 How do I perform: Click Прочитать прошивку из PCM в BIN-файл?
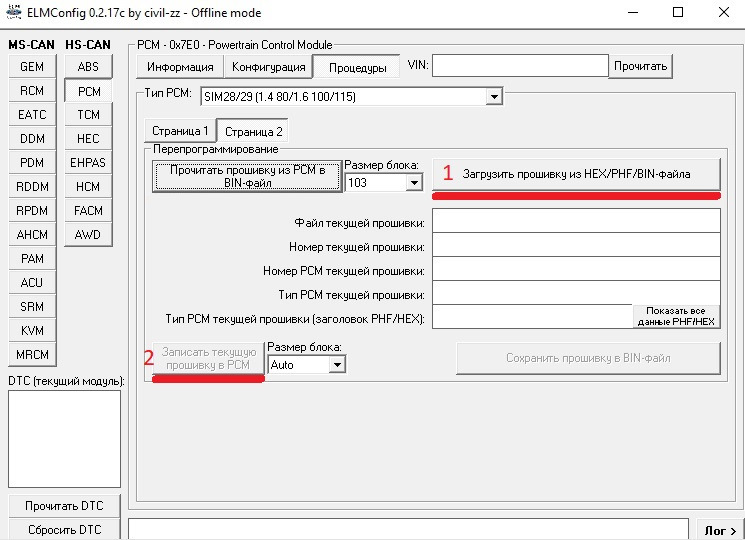pos(247,176)
